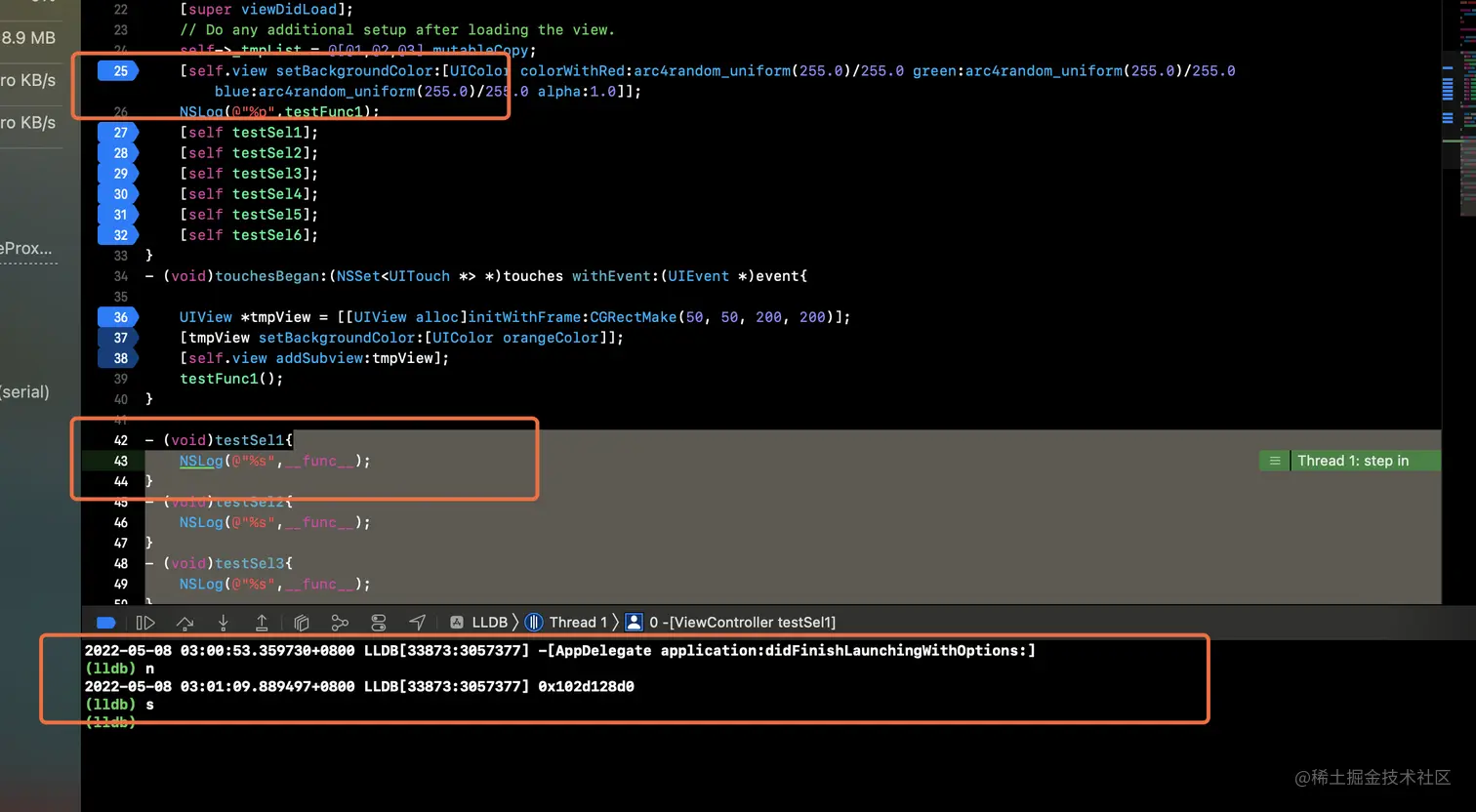Click the '(serial)' queue label in the sidebar

click(x=24, y=392)
